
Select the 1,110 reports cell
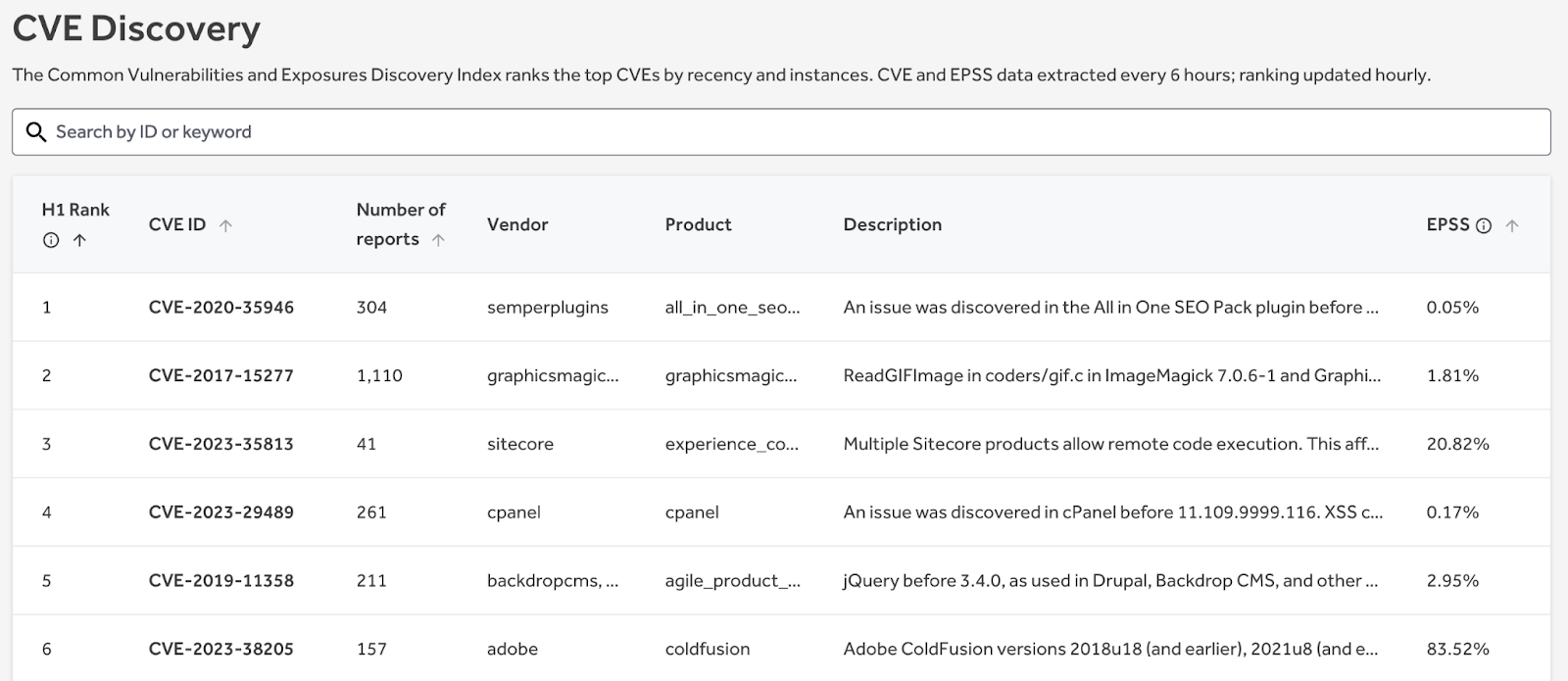pyautogui.click(x=379, y=375)
